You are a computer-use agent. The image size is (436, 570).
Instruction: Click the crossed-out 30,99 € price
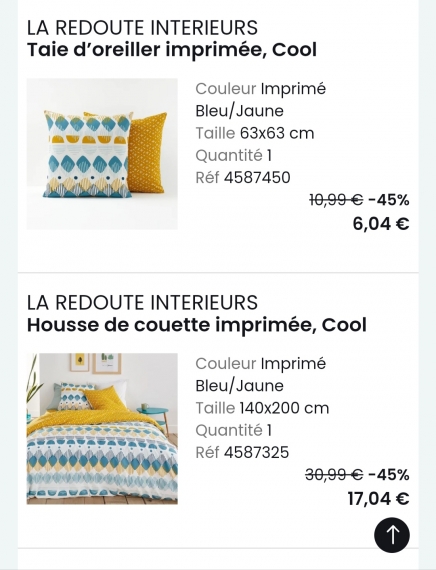pos(334,475)
